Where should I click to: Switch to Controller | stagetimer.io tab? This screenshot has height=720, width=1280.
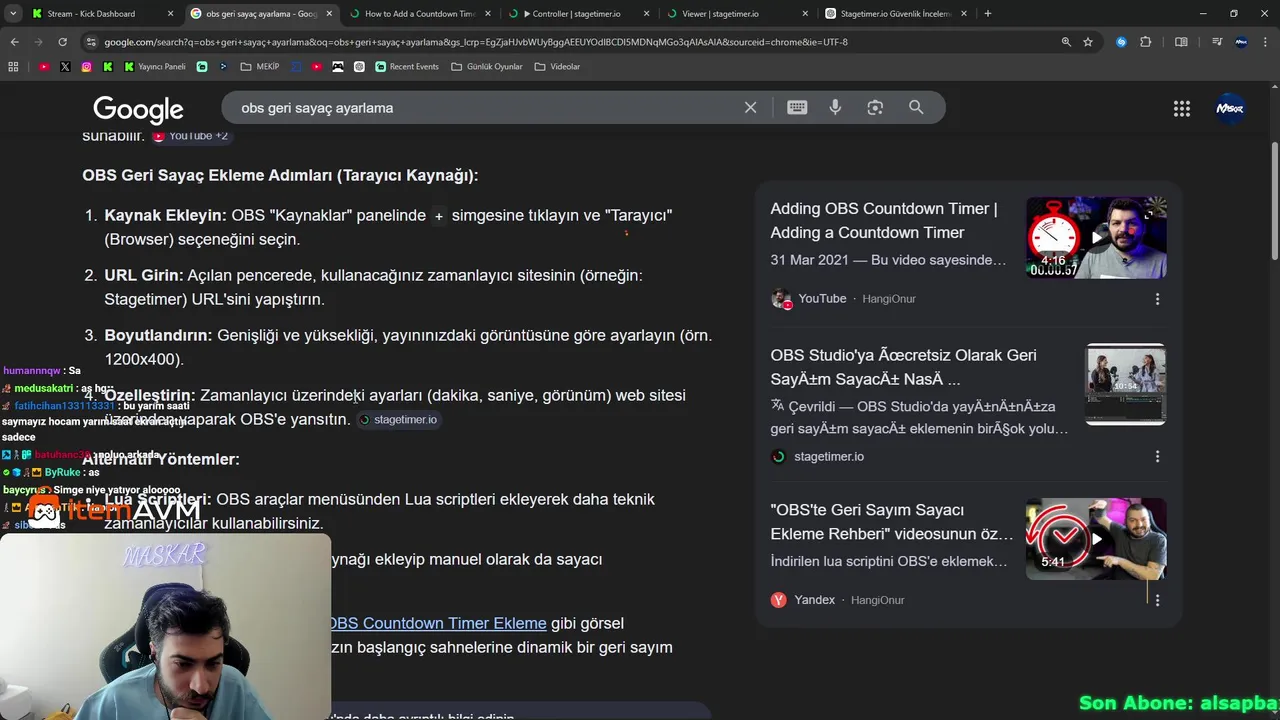[x=578, y=14]
